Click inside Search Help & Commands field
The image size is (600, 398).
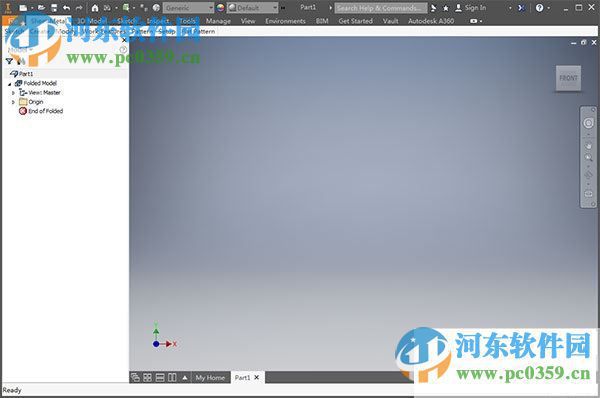click(x=381, y=8)
